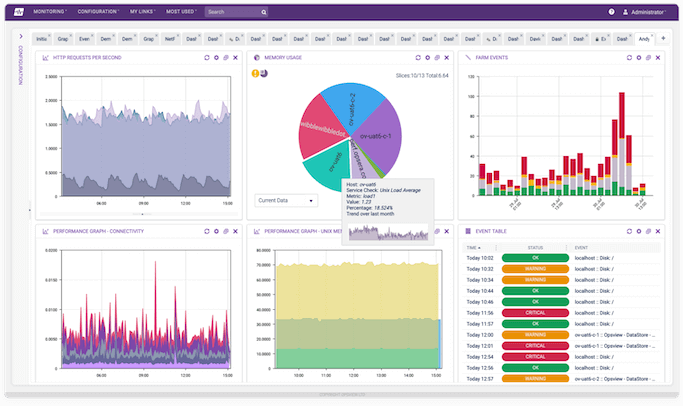Add a new dashboard tab with plus

pyautogui.click(x=662, y=38)
